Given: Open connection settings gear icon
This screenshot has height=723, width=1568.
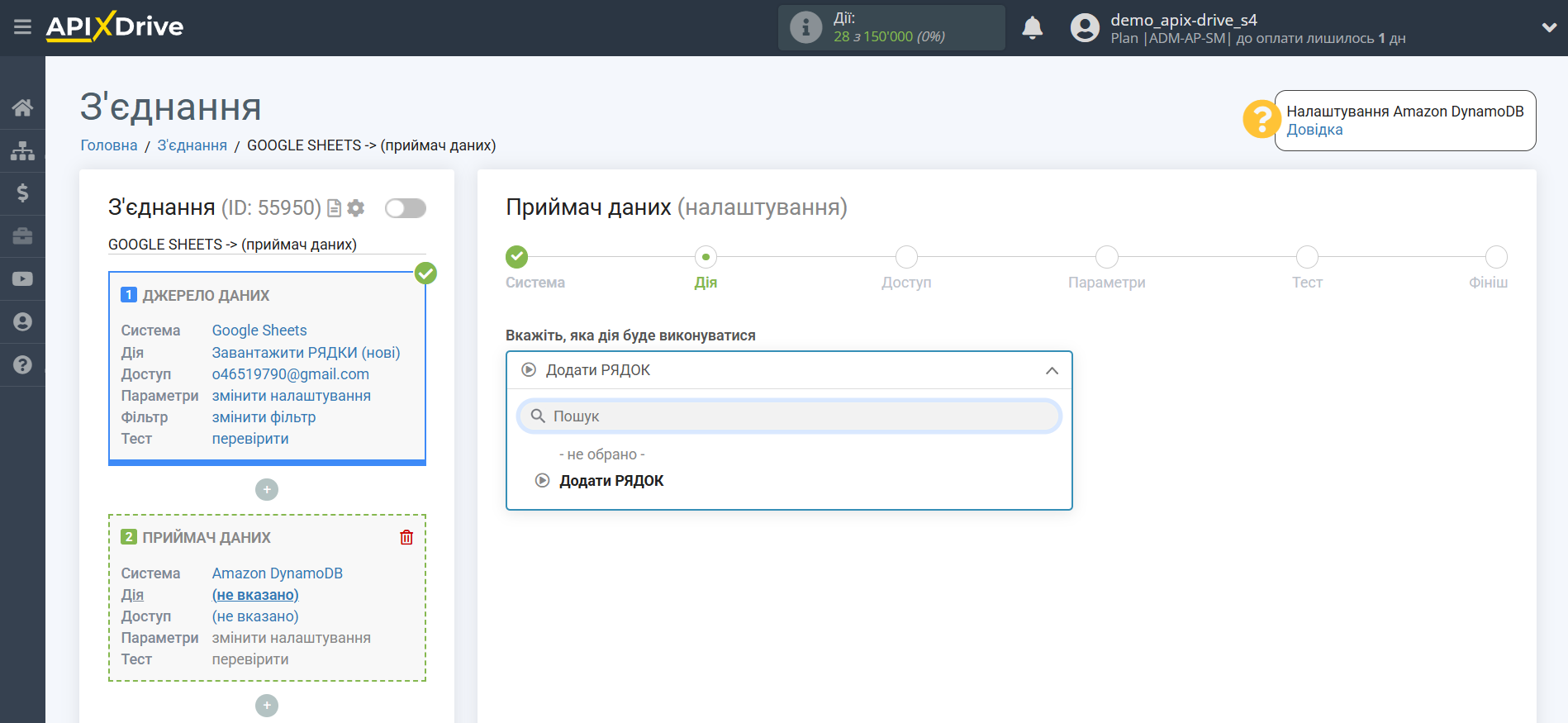Looking at the screenshot, I should coord(356,208).
